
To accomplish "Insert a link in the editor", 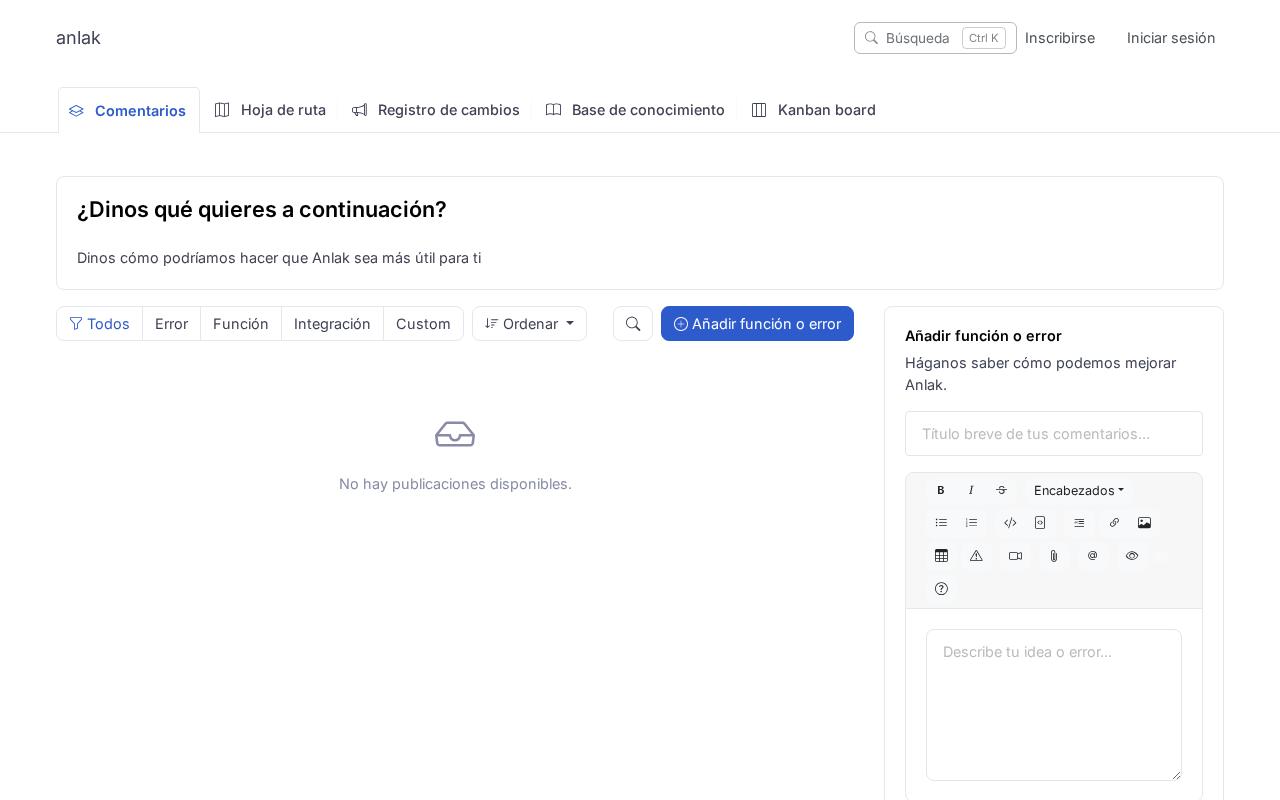I will [1114, 522].
